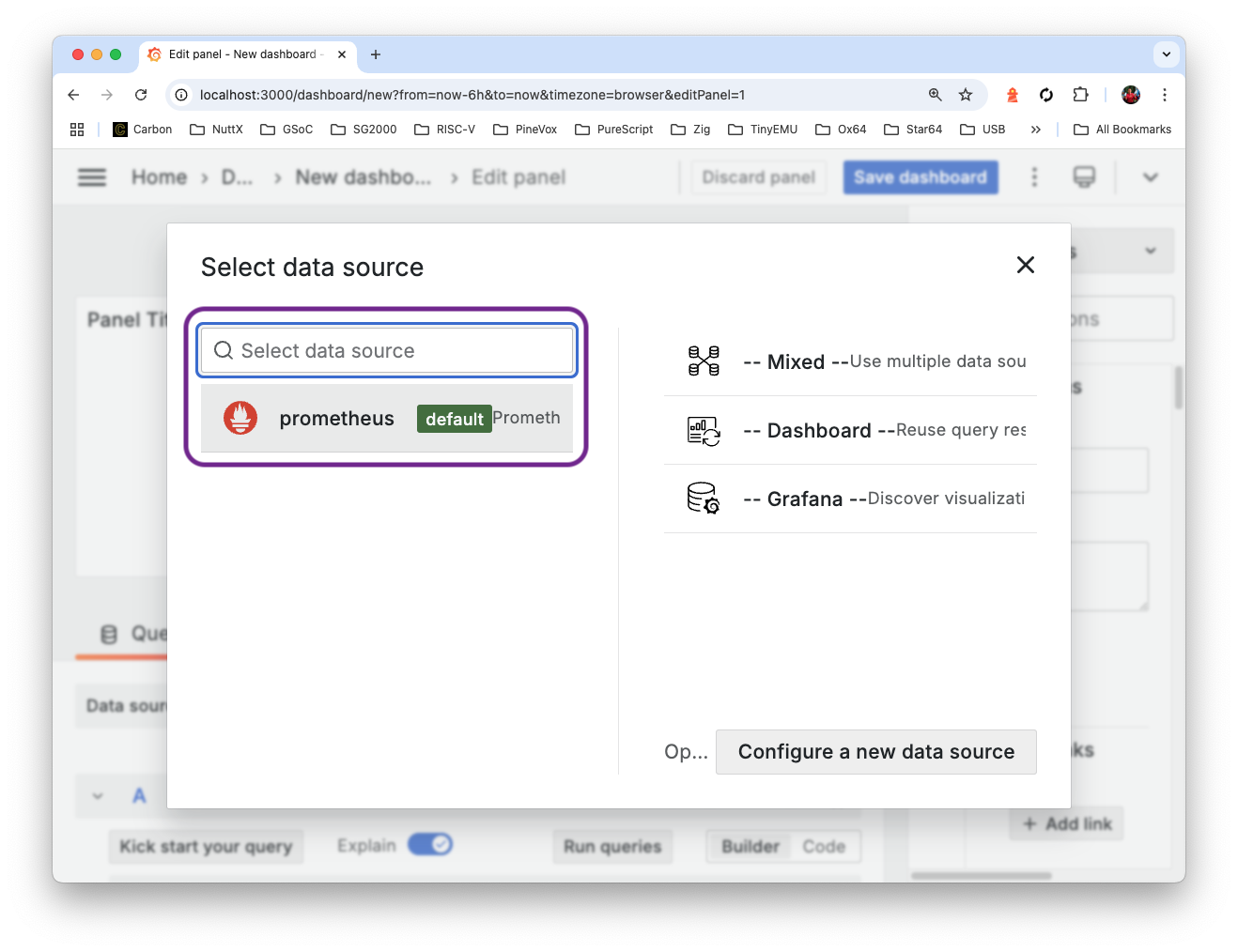The image size is (1238, 952).
Task: Close the Edit panel browser tab
Action: click(x=342, y=54)
